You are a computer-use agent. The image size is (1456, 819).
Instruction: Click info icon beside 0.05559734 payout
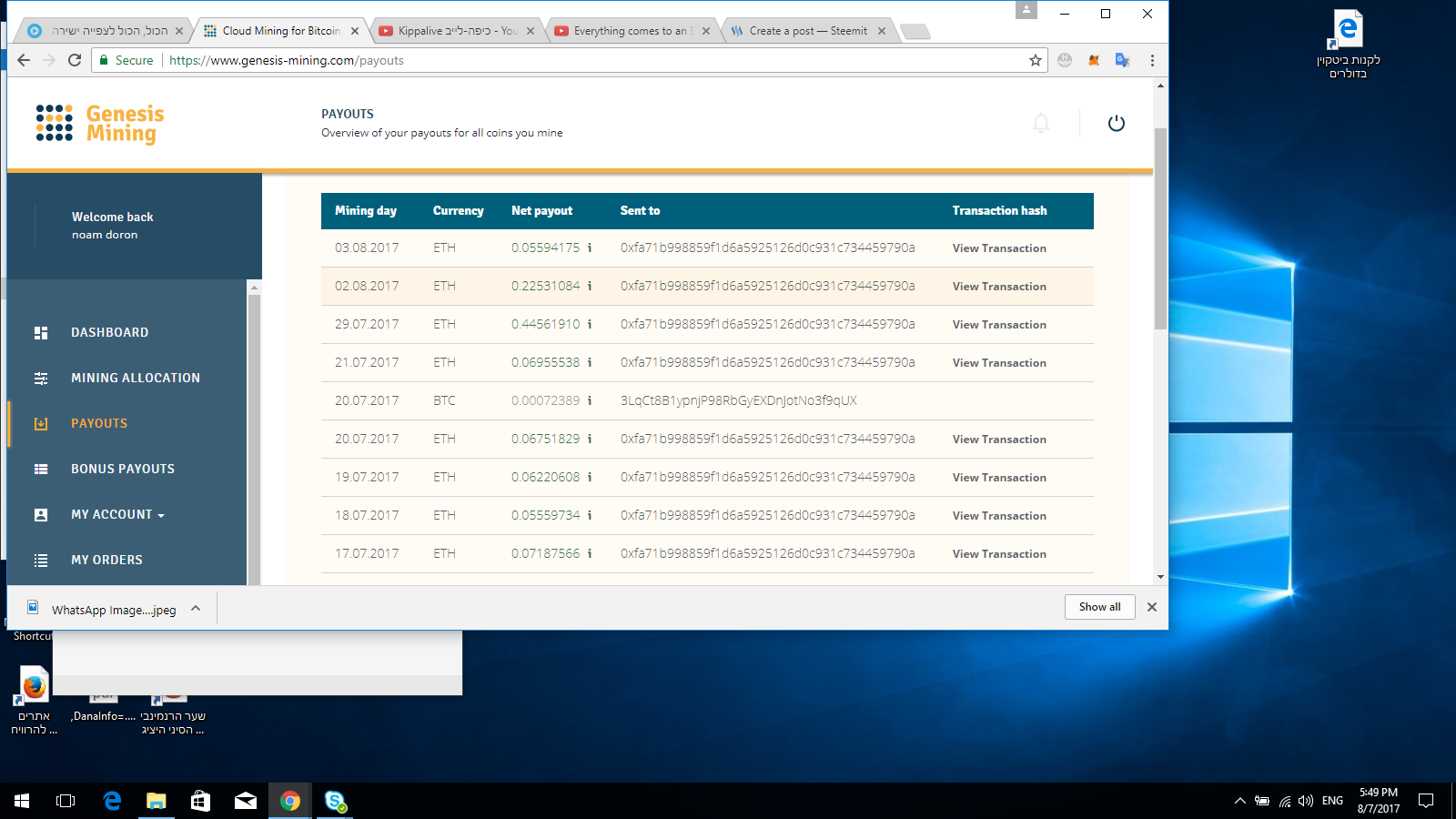click(590, 515)
